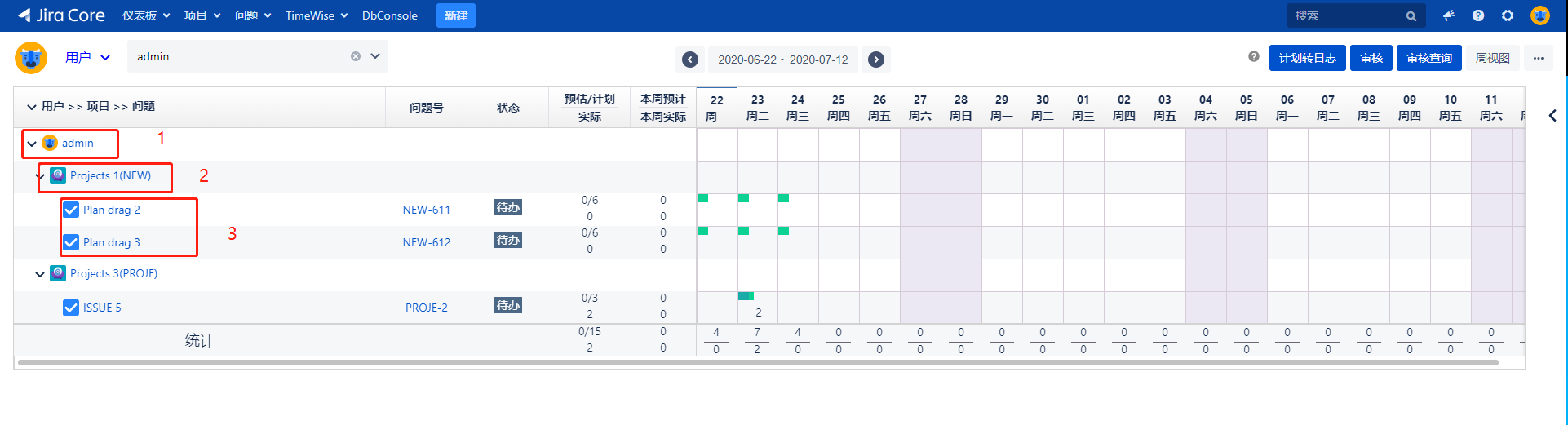Click the user profile avatar top right
The height and width of the screenshot is (425, 1568).
click(x=1539, y=15)
